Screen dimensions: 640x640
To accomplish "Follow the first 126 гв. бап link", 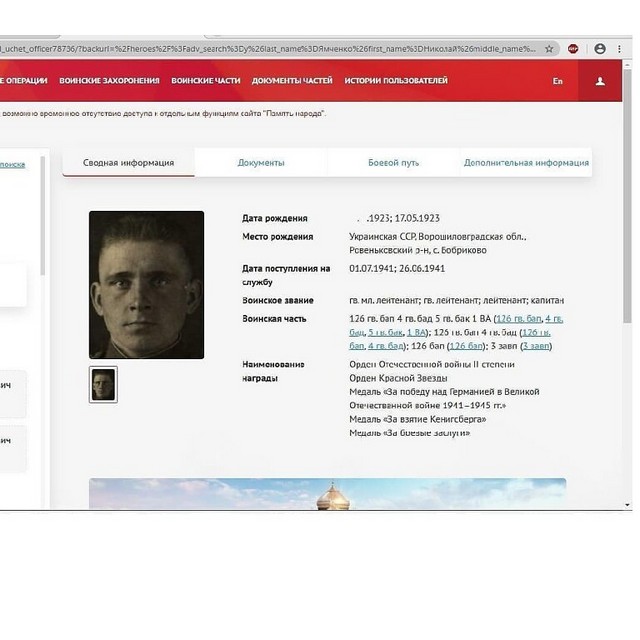I will 519,319.
